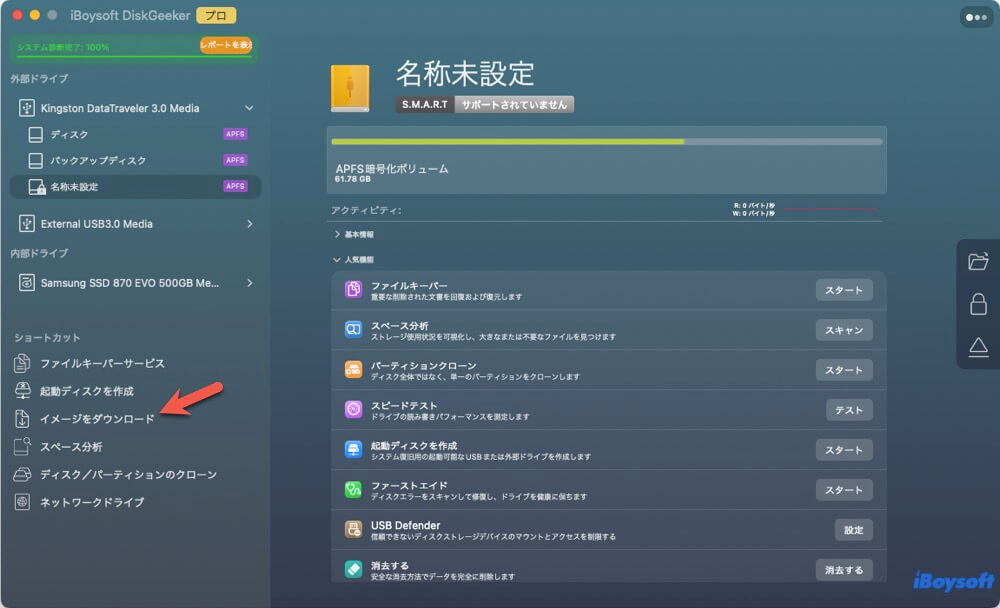Expand the 基本情報 section
Viewport: 1000px width, 608px height.
[337, 234]
